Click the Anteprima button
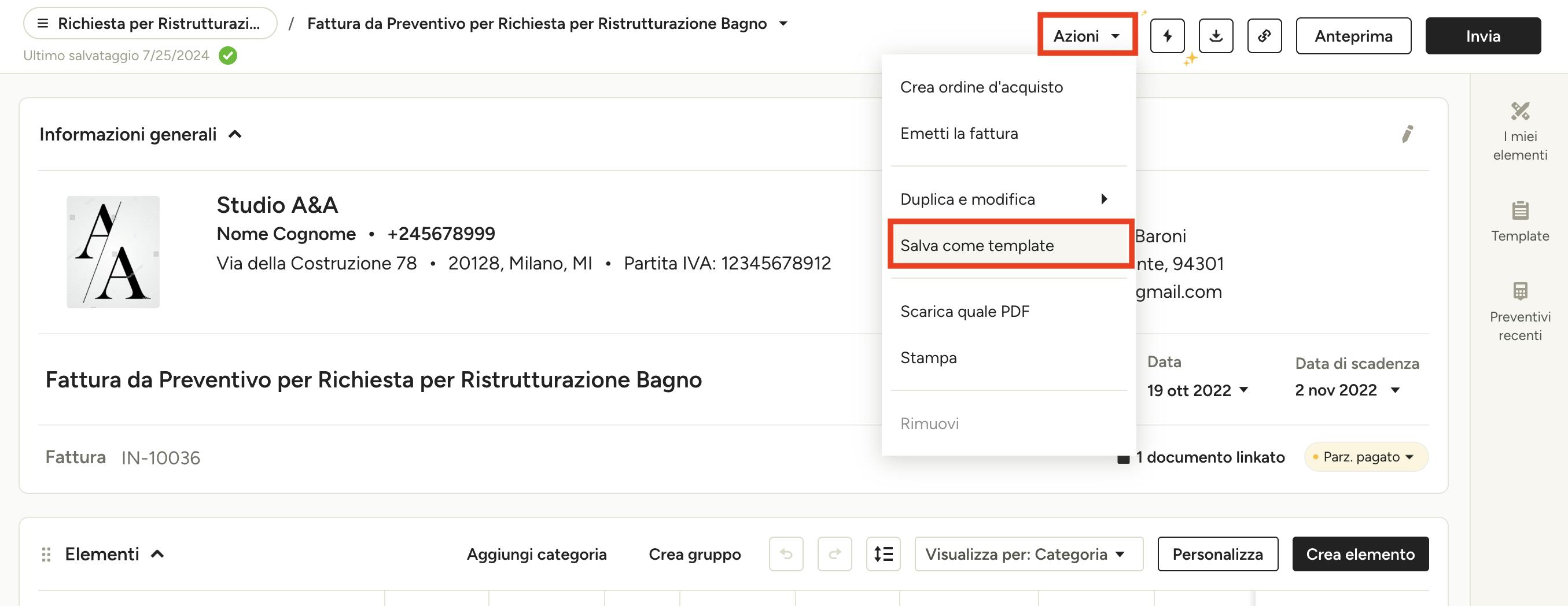 point(1353,36)
